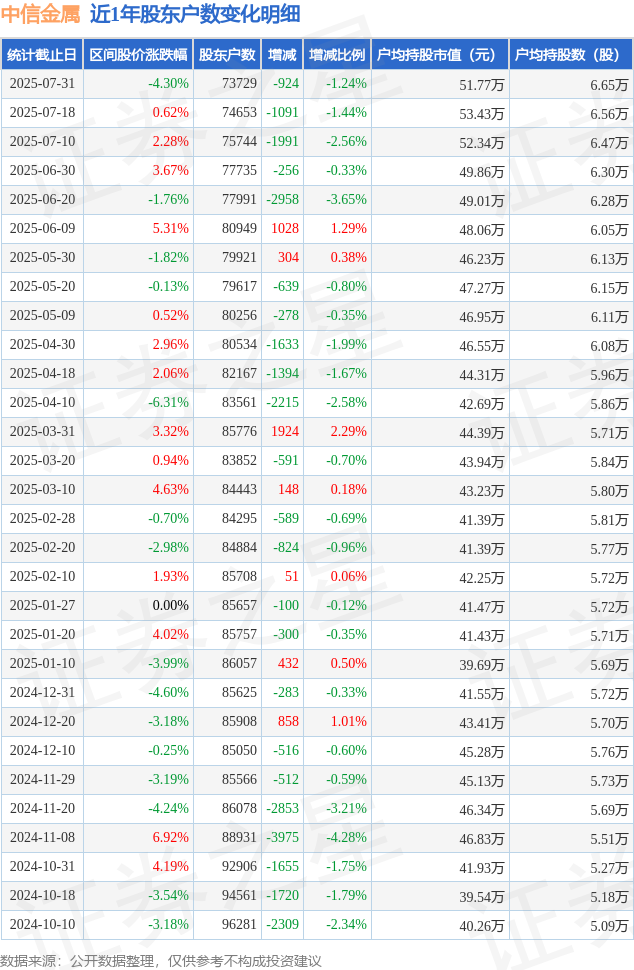Select the 区间股价涨跌幅 column header
Screen dimensions: 634x970
137,55
